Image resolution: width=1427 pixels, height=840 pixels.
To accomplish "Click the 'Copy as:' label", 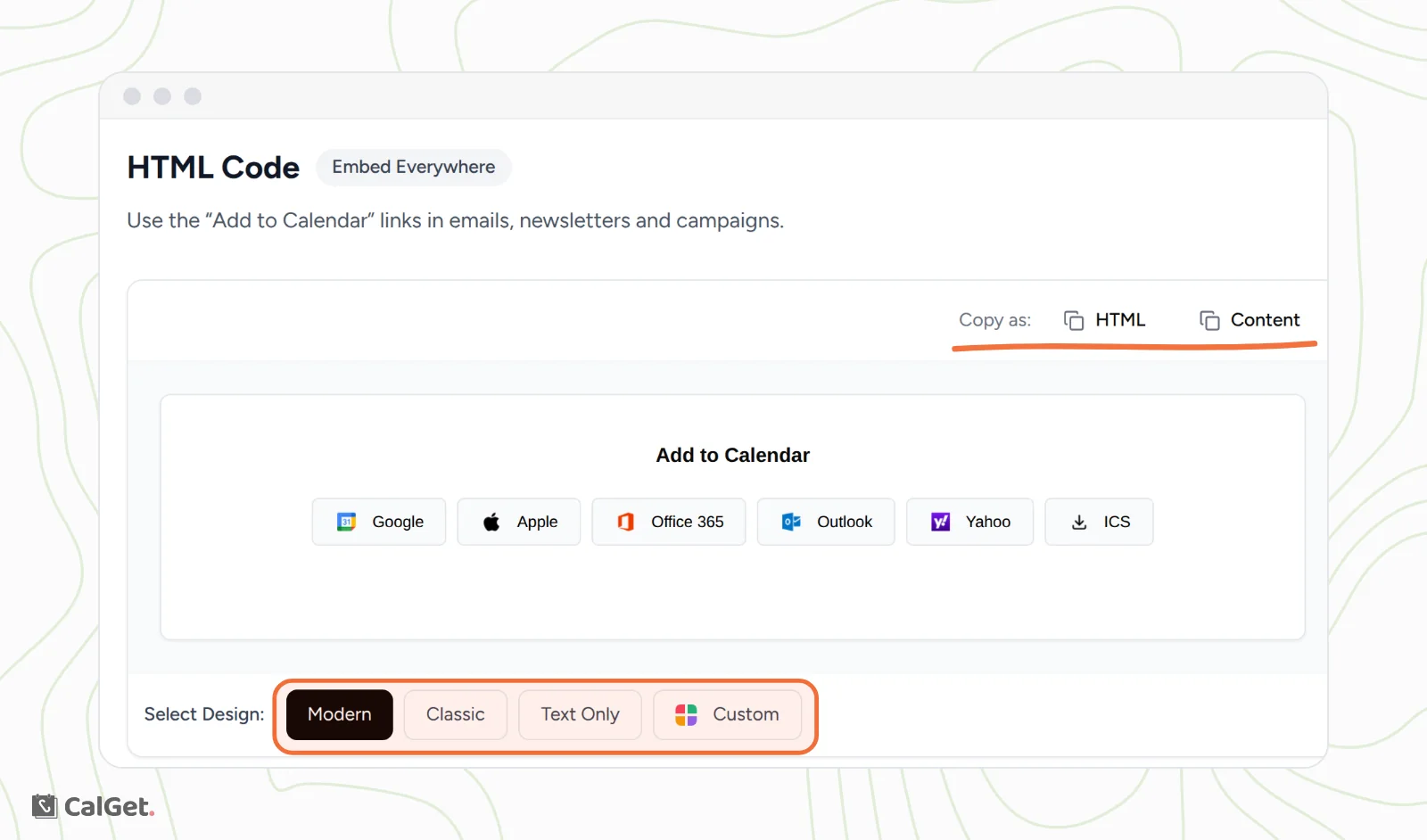I will point(994,320).
